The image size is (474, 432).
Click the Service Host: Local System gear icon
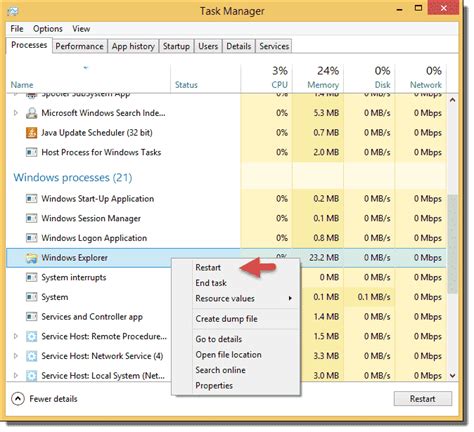click(31, 376)
